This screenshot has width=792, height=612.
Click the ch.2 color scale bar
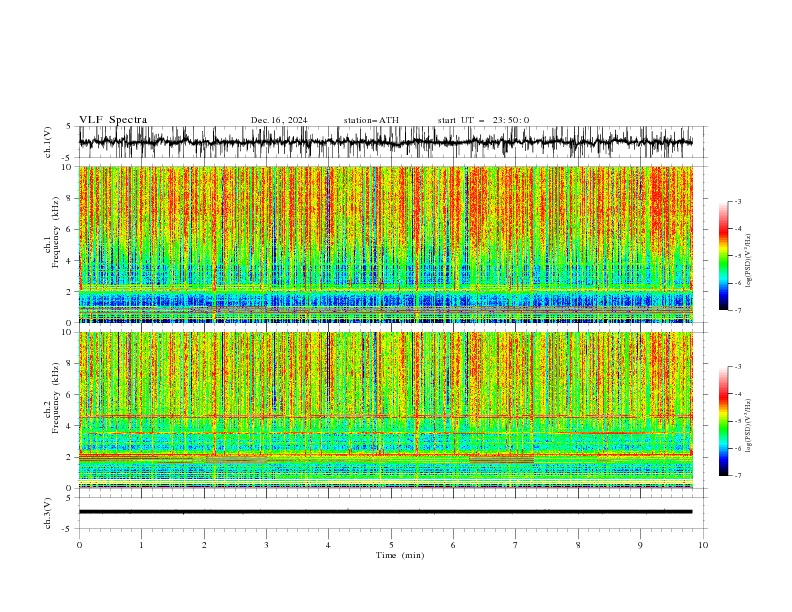[x=723, y=421]
